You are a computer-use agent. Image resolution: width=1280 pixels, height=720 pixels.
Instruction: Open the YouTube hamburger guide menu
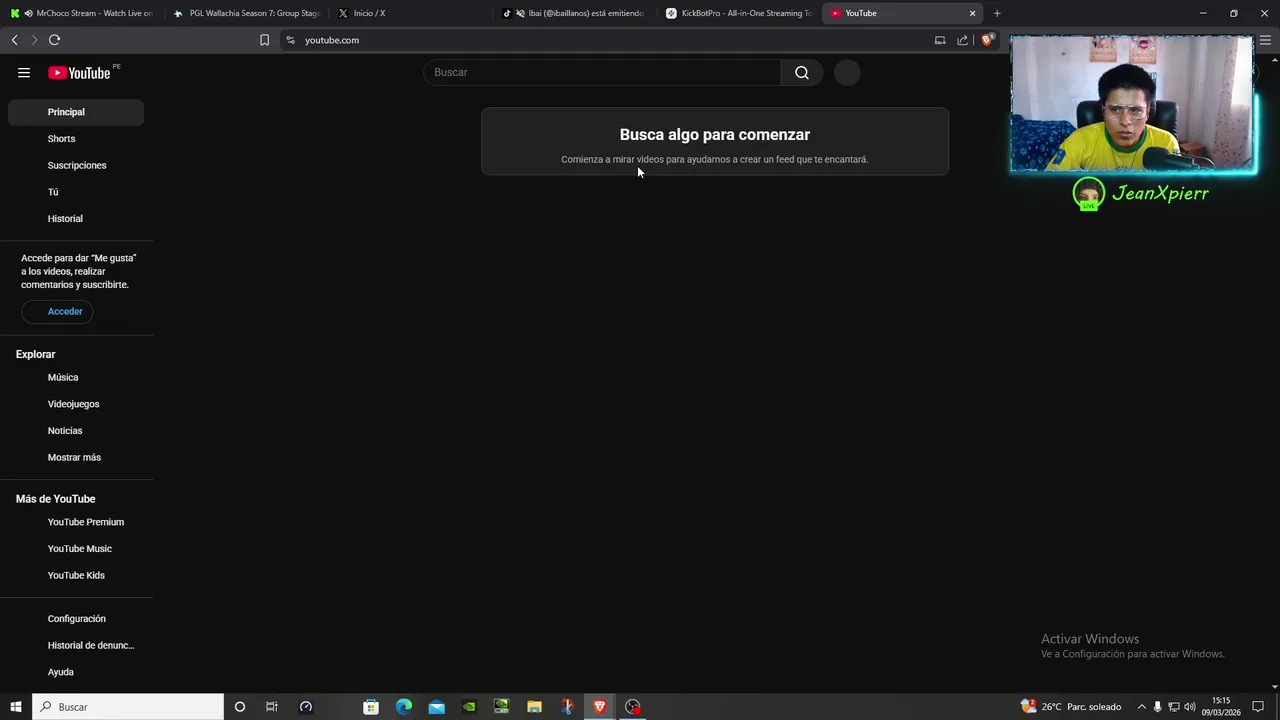coord(24,72)
